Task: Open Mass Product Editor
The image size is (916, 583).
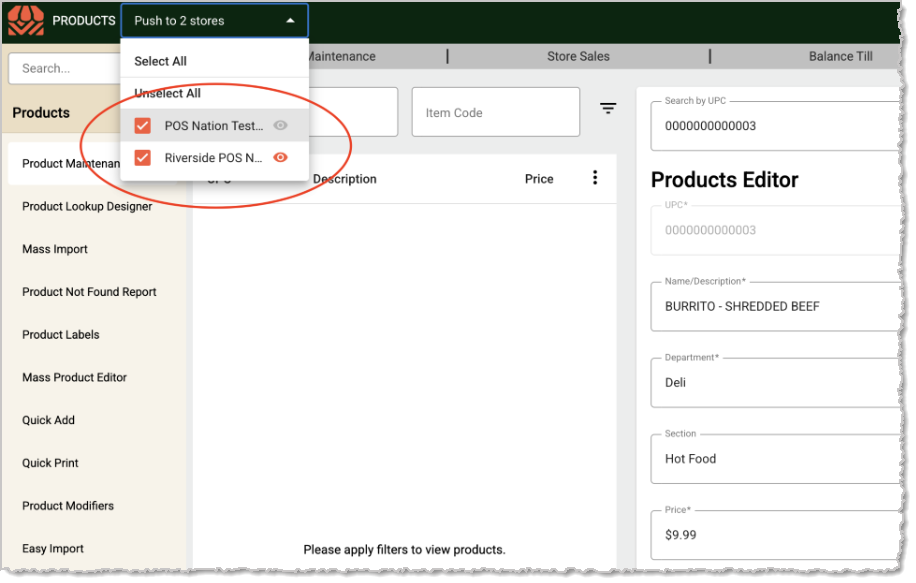Action: (74, 377)
